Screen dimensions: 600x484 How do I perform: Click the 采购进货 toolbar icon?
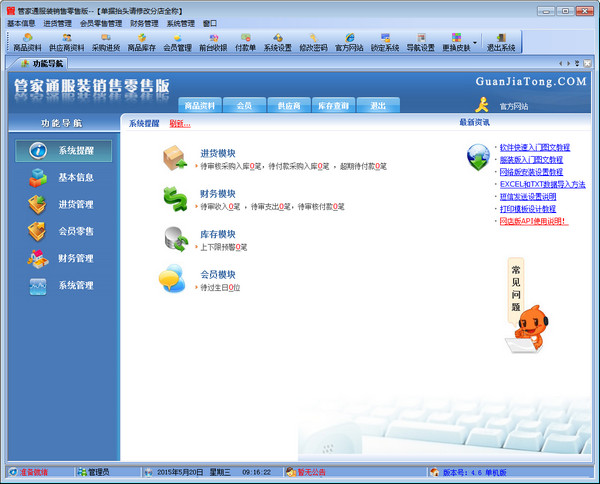coord(105,42)
